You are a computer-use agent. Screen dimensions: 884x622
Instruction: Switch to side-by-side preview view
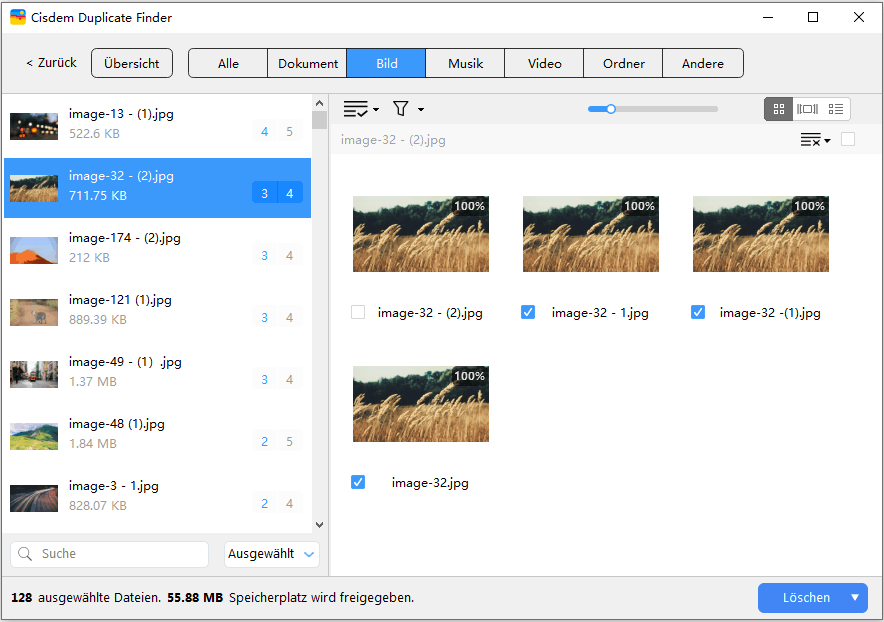(x=807, y=109)
